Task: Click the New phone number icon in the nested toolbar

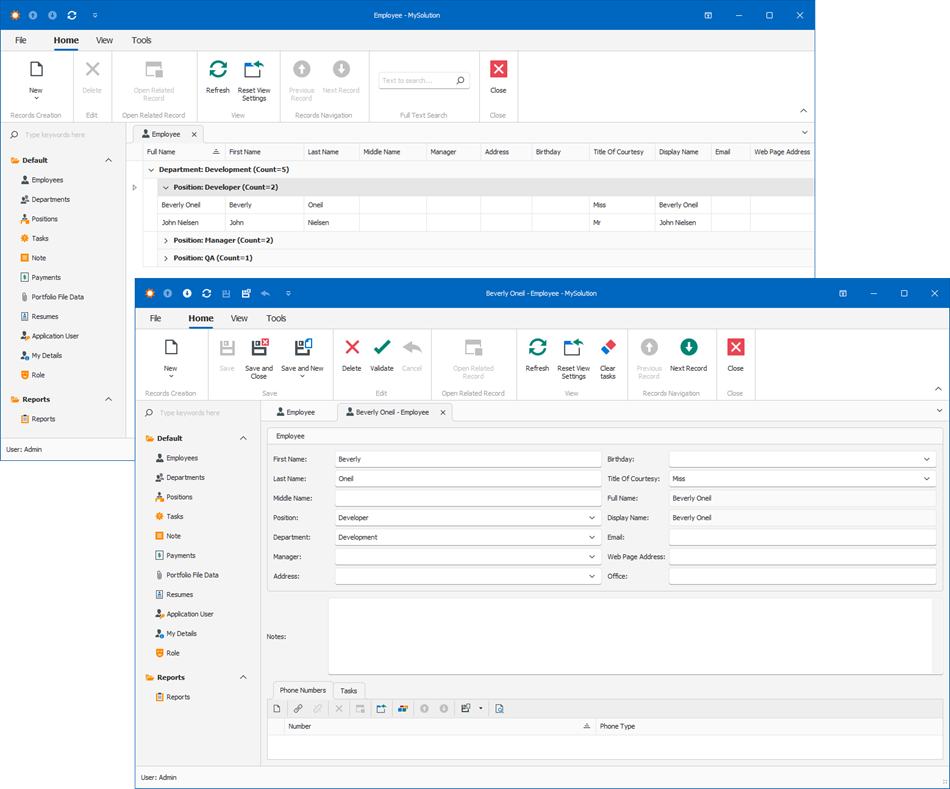Action: coord(277,708)
